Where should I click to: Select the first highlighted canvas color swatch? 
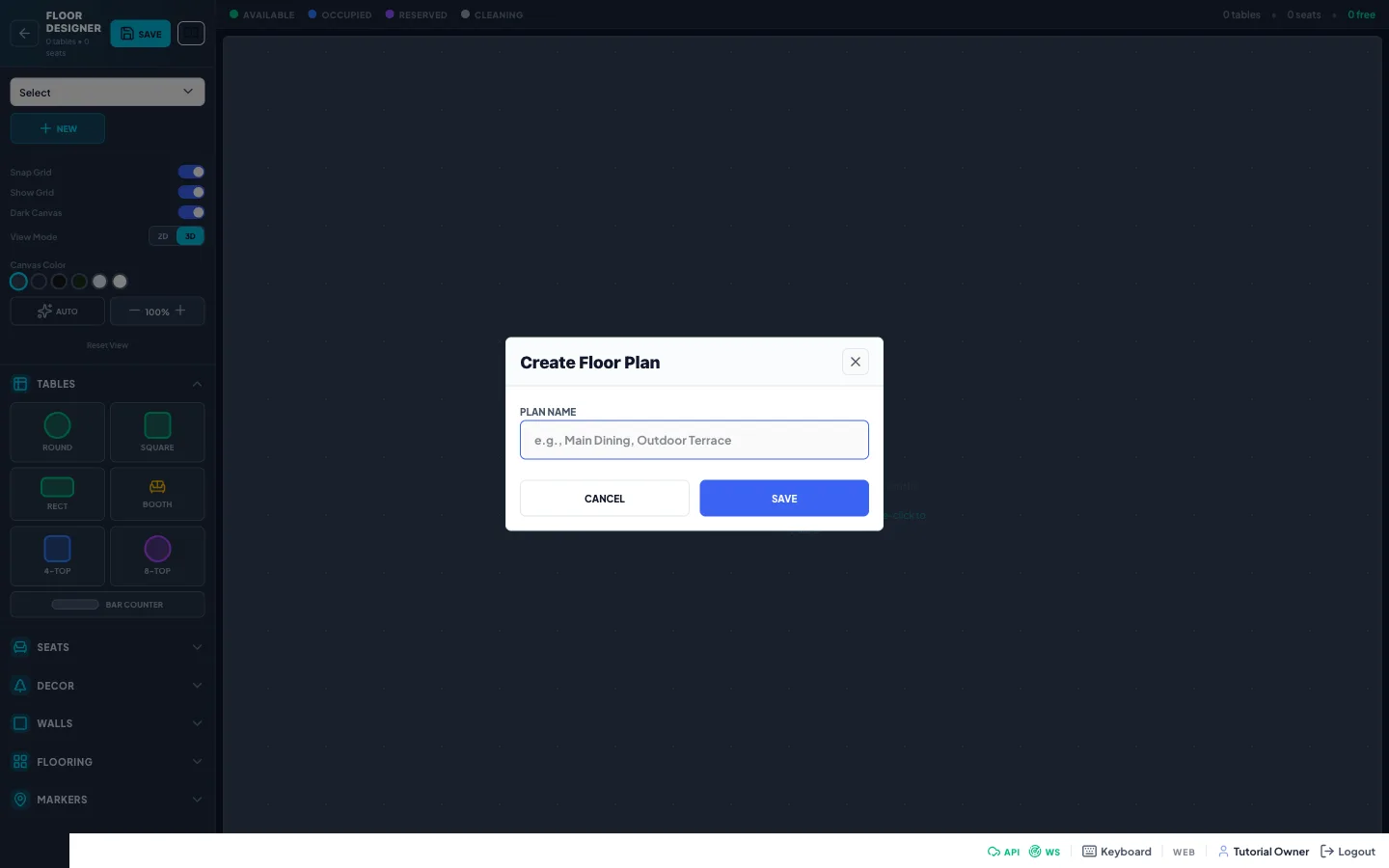point(18,282)
